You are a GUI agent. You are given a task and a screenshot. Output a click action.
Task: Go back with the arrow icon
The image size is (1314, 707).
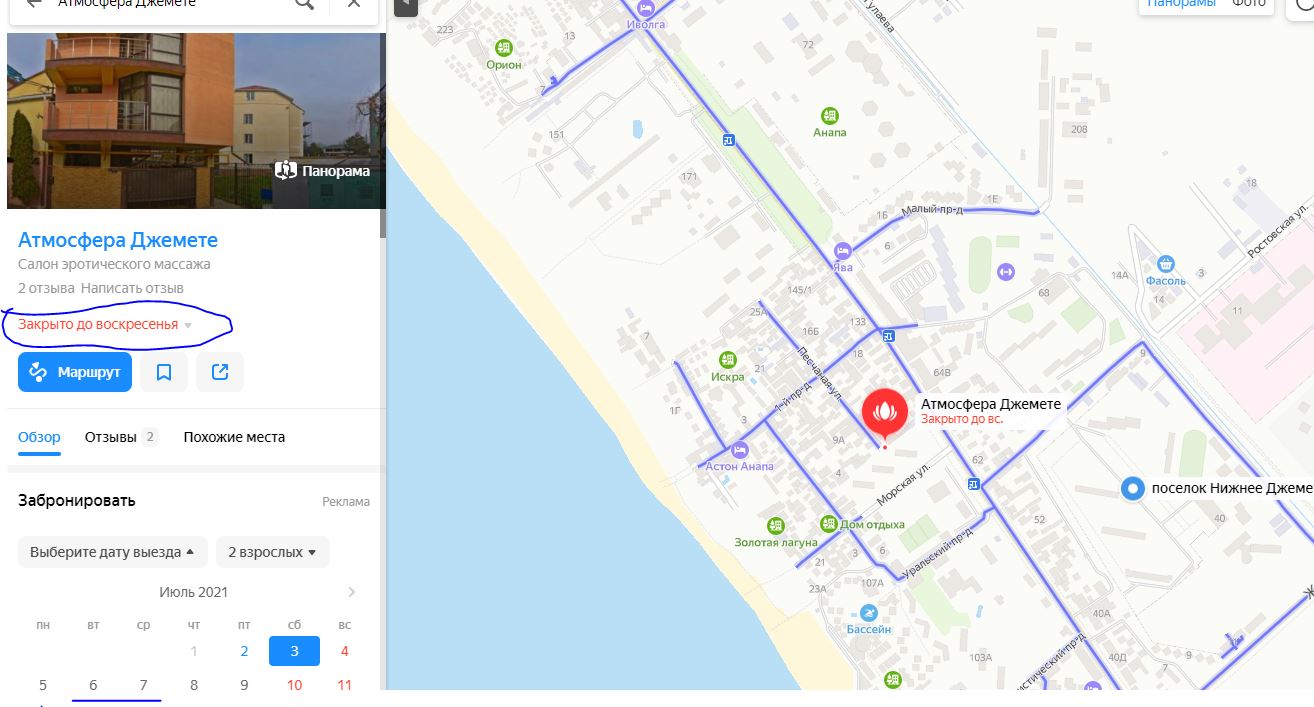tap(34, 3)
